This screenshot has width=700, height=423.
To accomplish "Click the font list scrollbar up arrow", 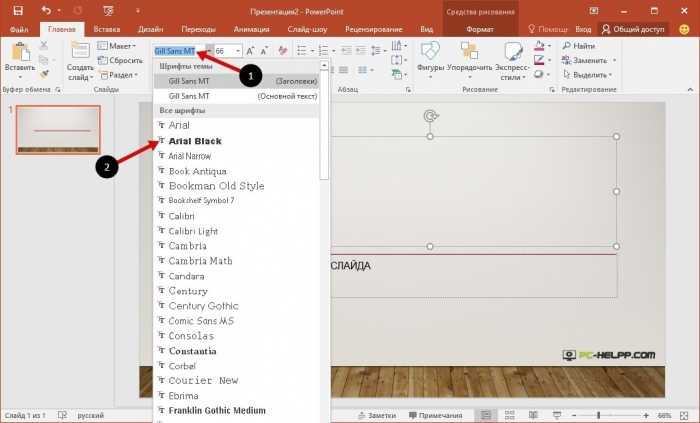I will pos(325,66).
